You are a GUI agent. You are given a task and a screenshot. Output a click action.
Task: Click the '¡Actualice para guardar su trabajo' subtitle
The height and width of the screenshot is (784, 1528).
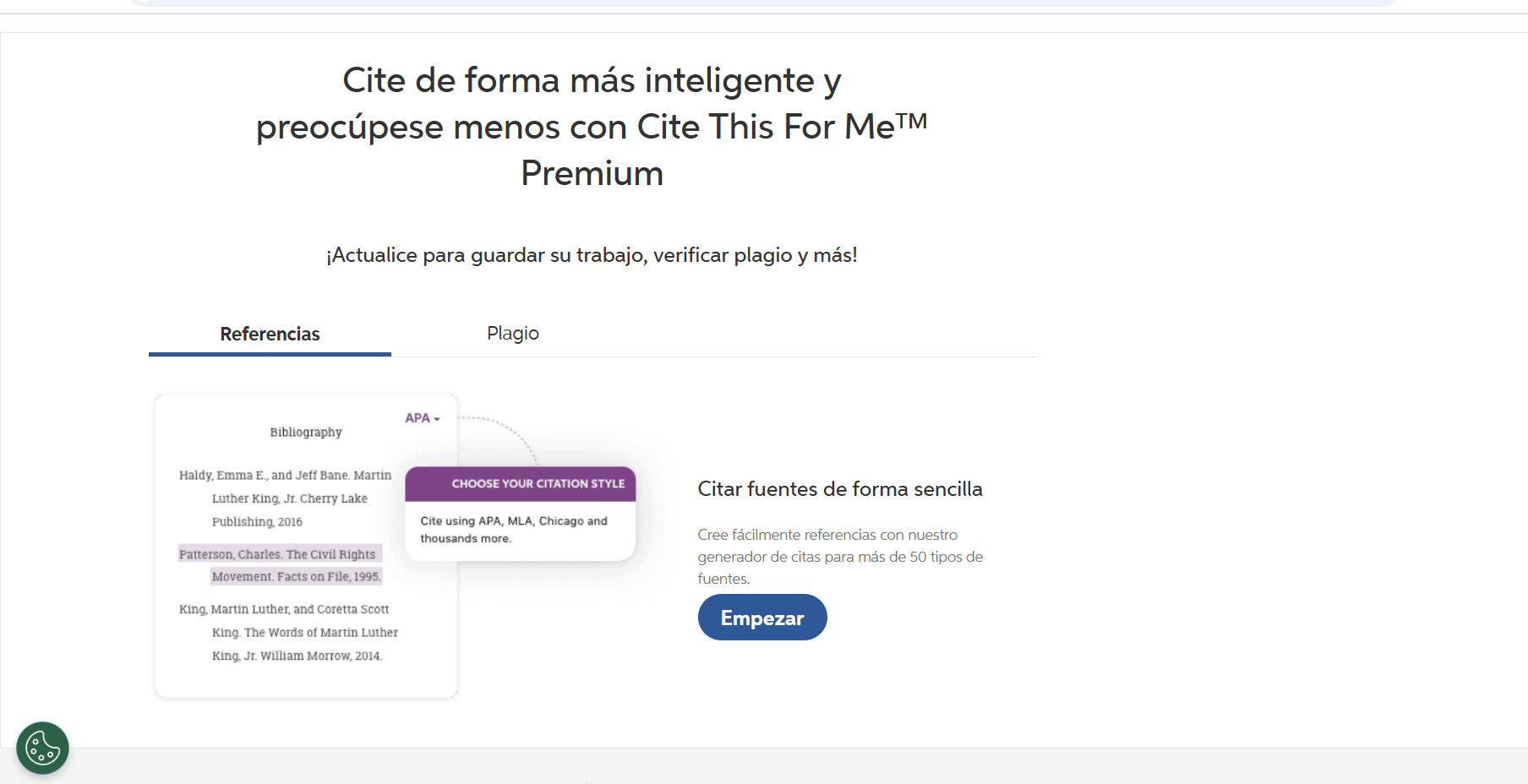[x=592, y=255]
